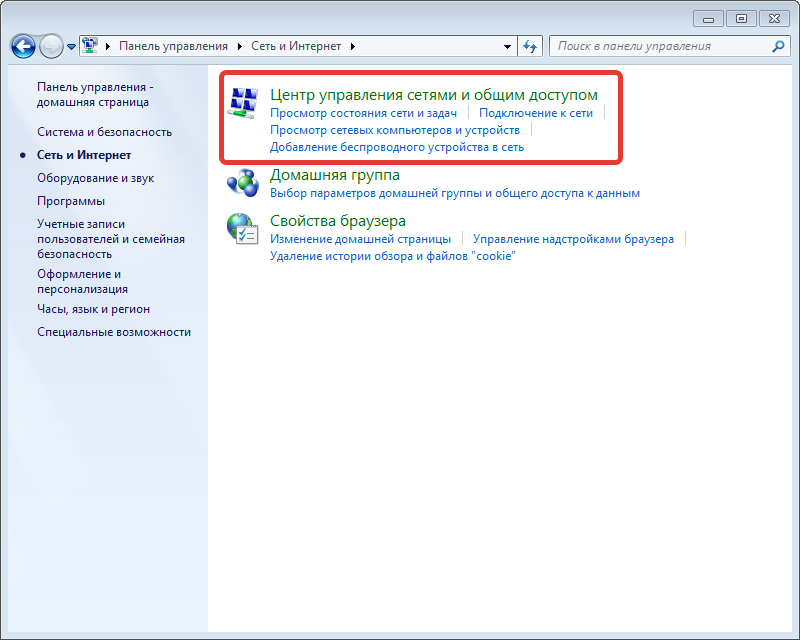This screenshot has height=640, width=800.
Task: Click the refresh button beside address bar
Action: tap(531, 46)
